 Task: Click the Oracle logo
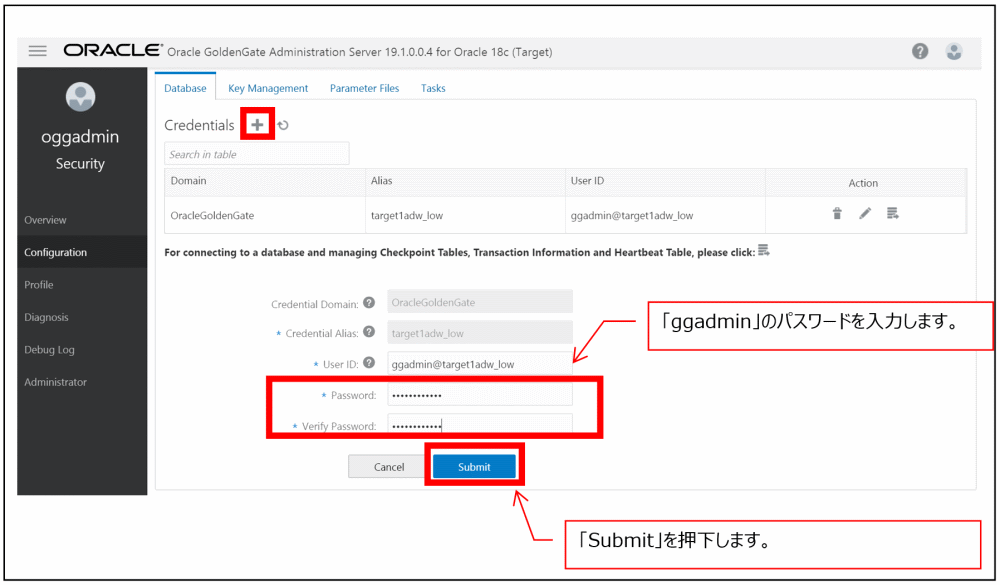coord(113,50)
